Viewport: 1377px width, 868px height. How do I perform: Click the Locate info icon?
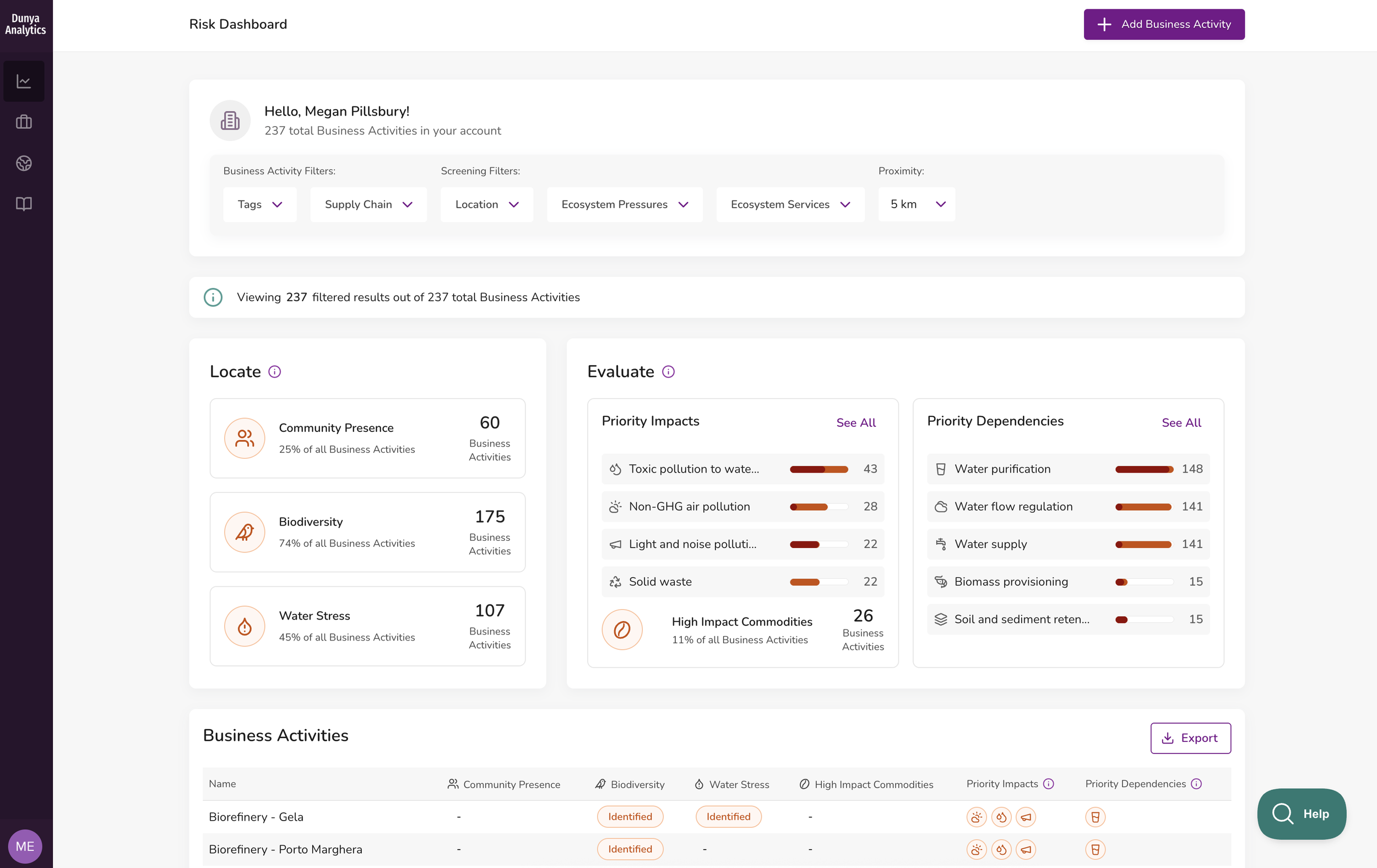(x=274, y=372)
